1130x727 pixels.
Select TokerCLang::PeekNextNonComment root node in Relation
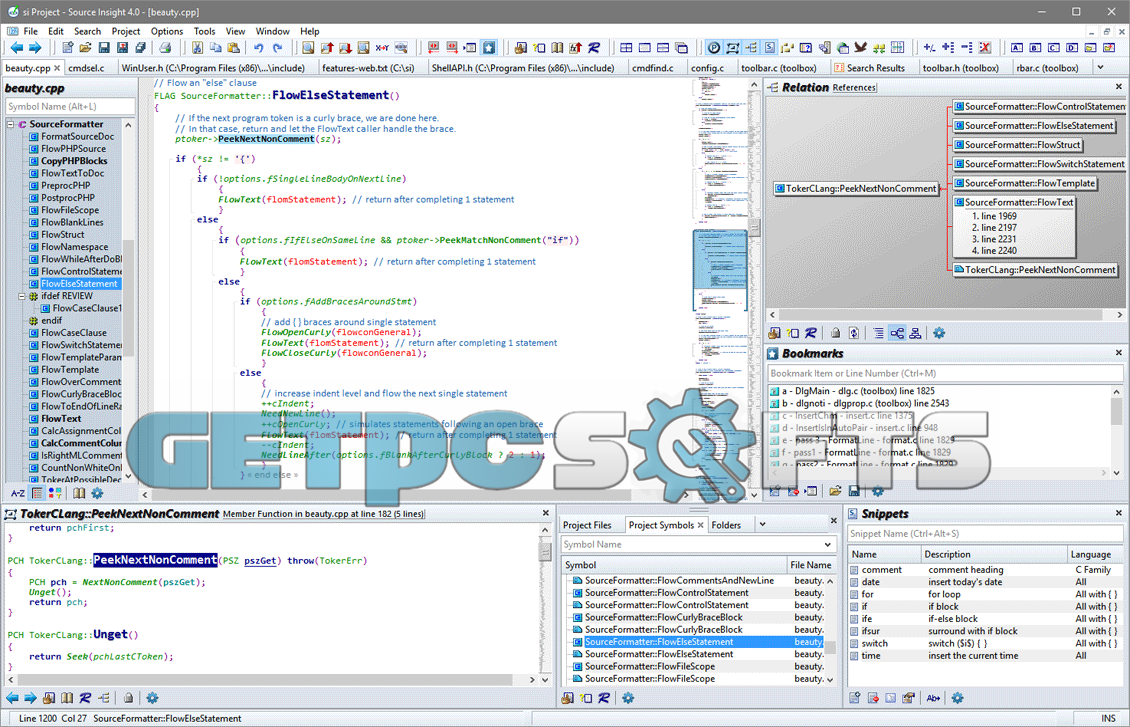point(856,189)
